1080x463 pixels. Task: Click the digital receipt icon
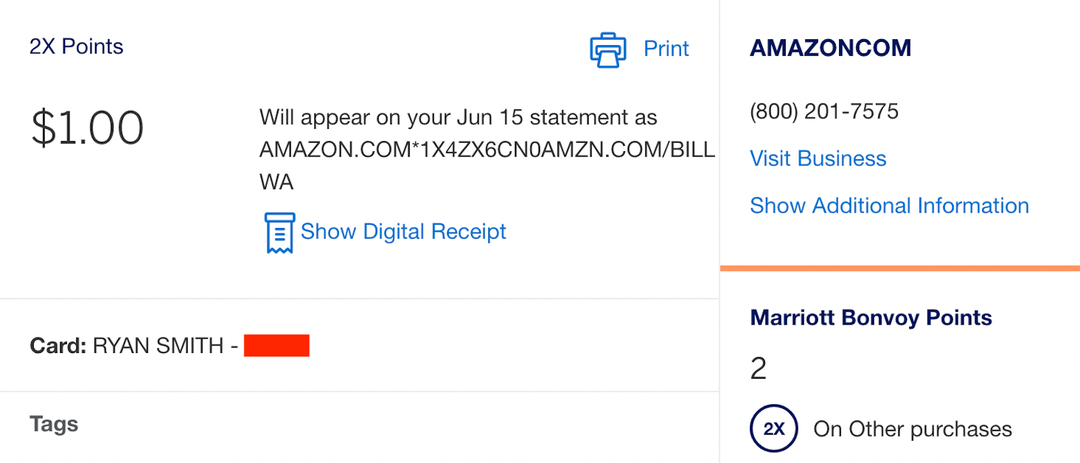pos(279,232)
